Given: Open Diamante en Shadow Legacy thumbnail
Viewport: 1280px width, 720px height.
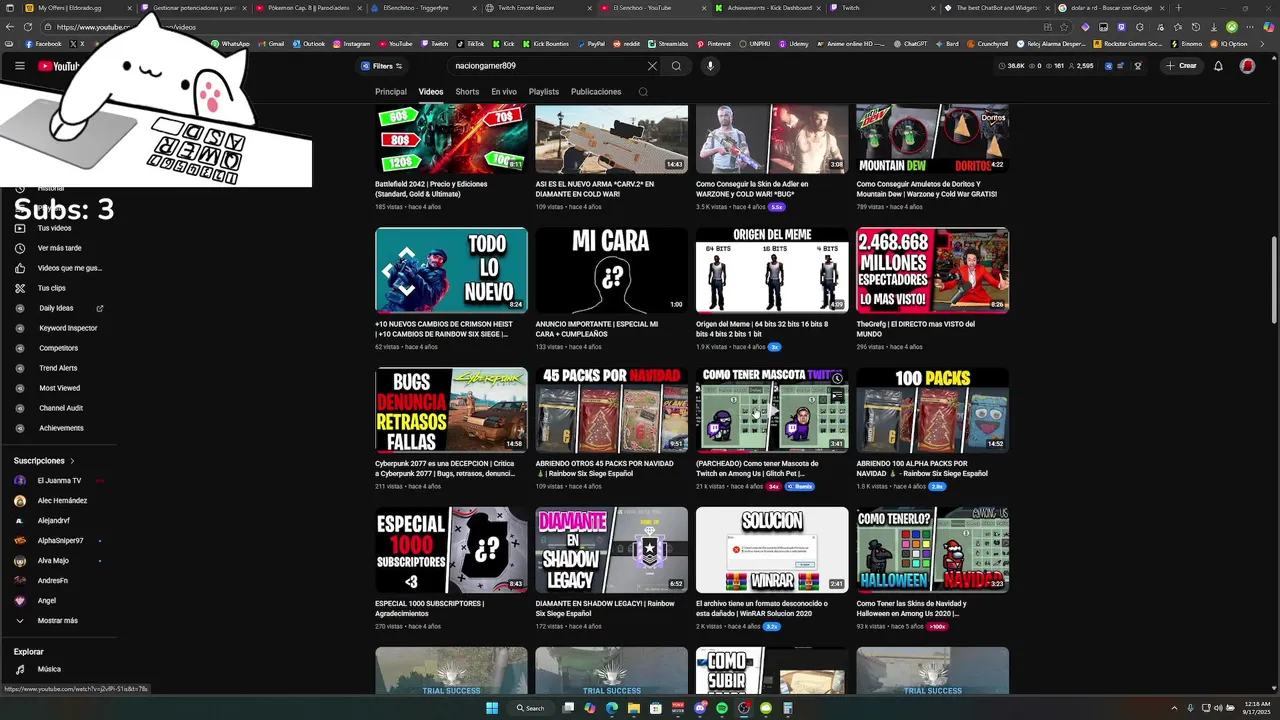Looking at the screenshot, I should coord(611,550).
